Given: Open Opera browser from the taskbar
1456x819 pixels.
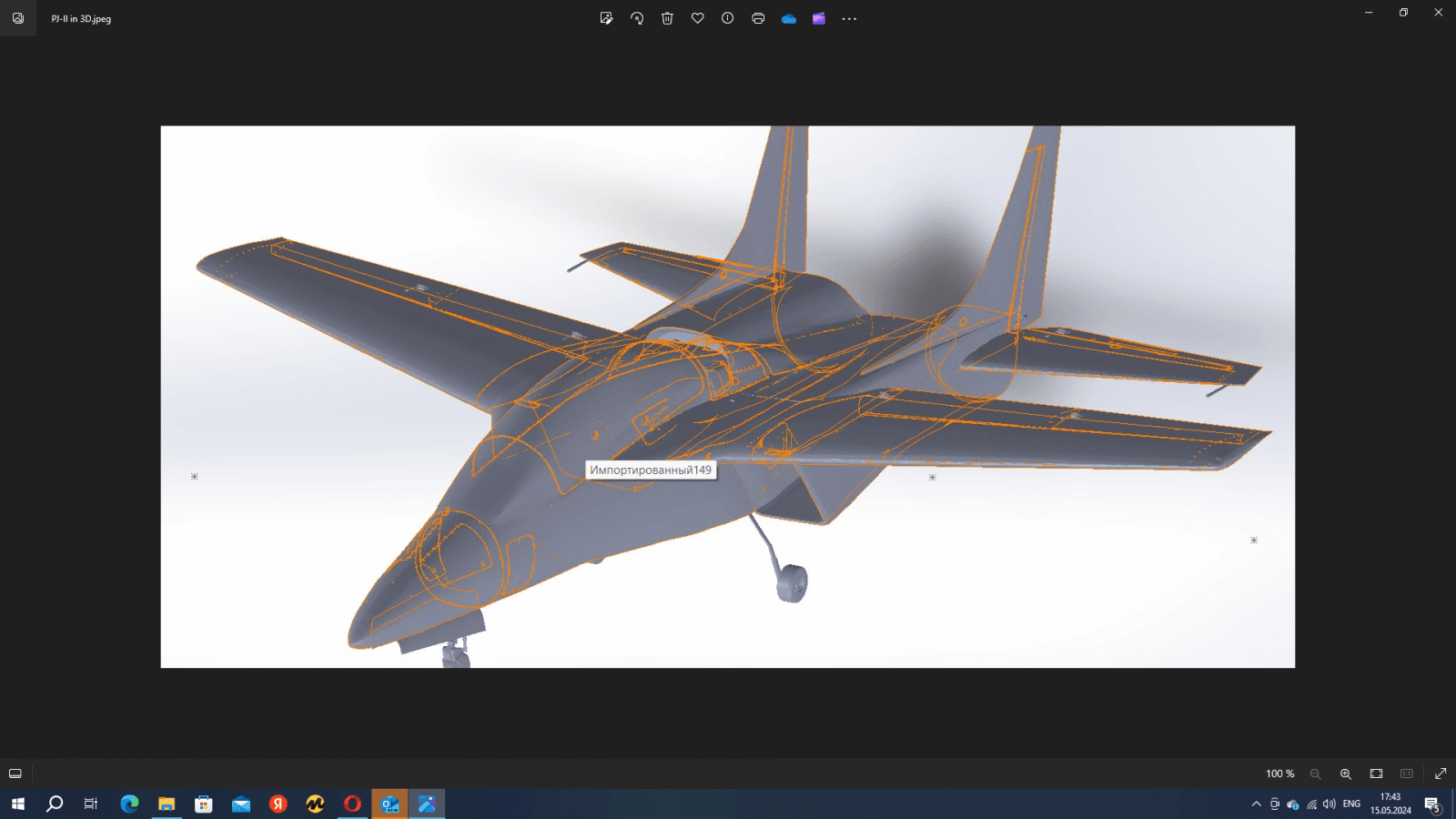Looking at the screenshot, I should click(x=352, y=804).
